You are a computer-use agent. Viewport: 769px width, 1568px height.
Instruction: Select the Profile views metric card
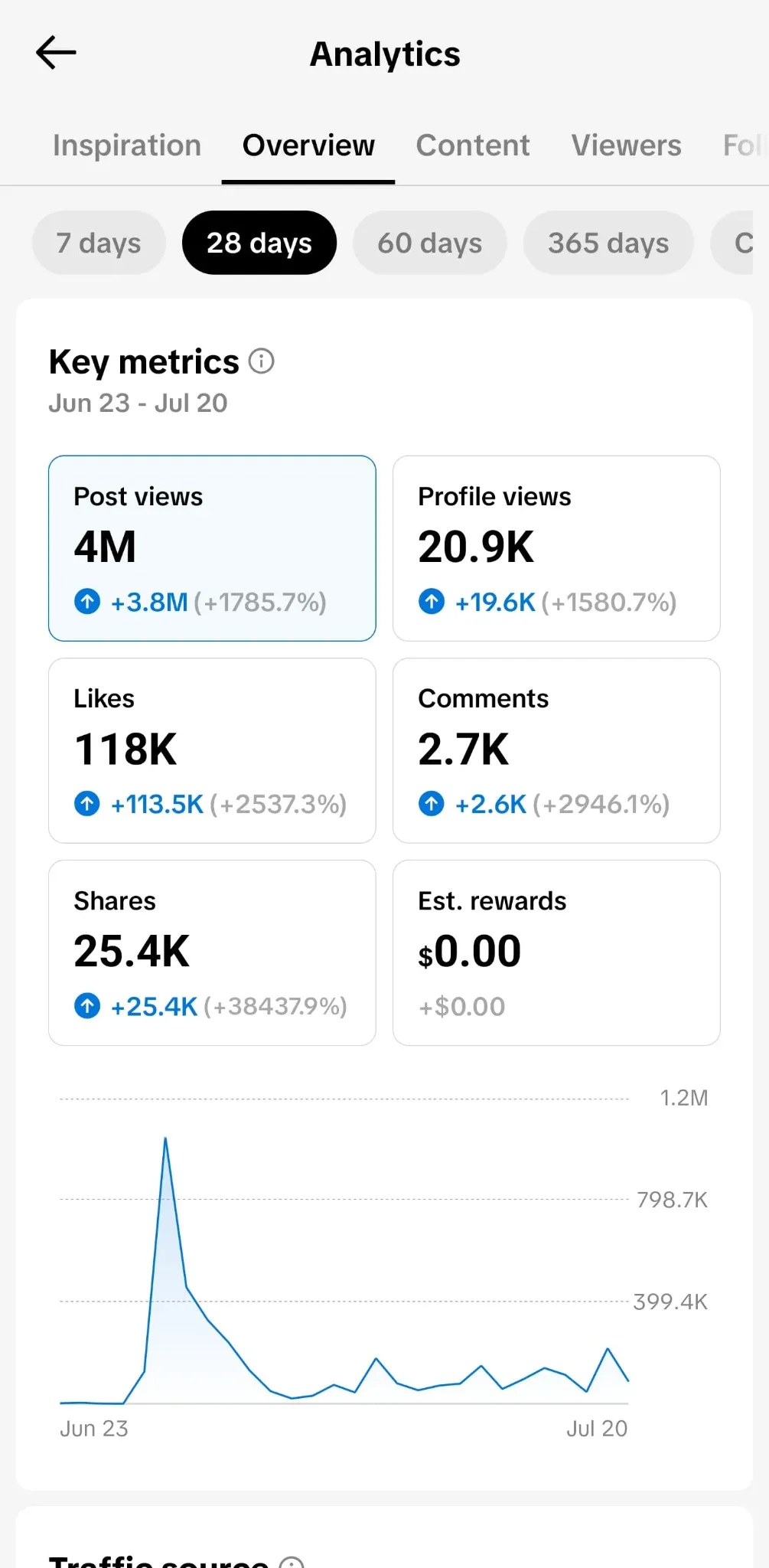556,548
